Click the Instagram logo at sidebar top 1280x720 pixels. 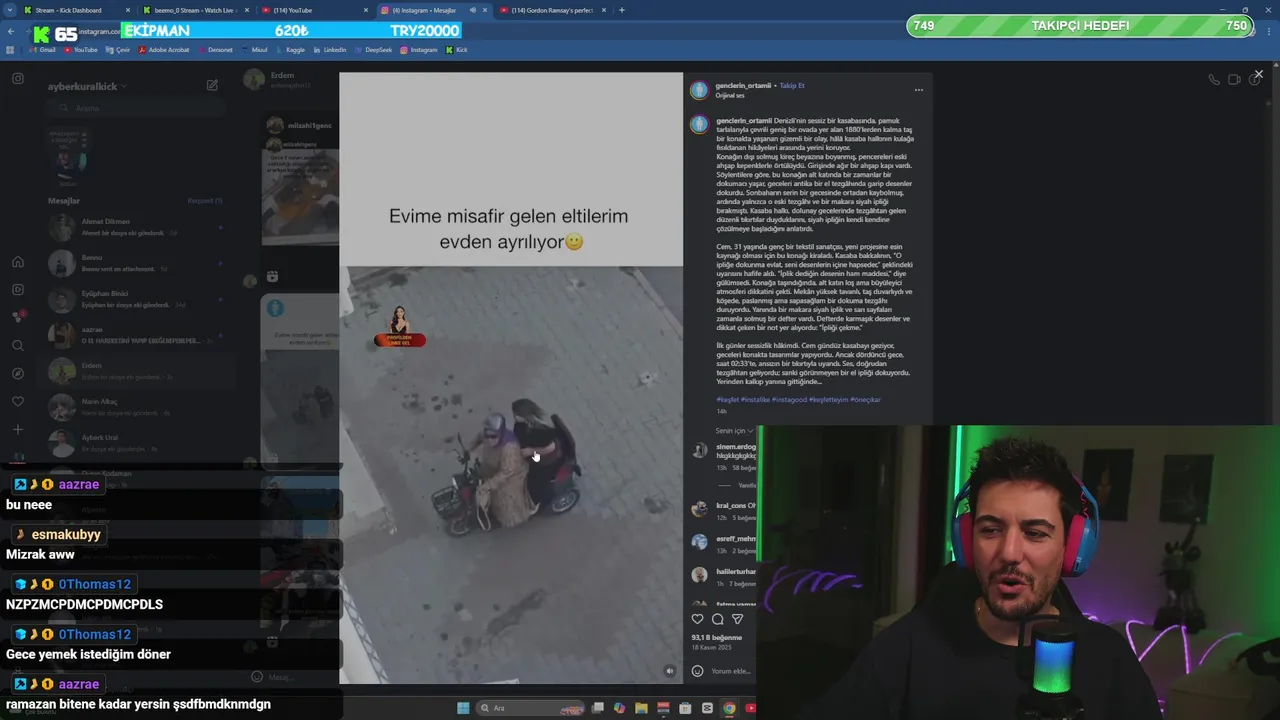tap(17, 78)
